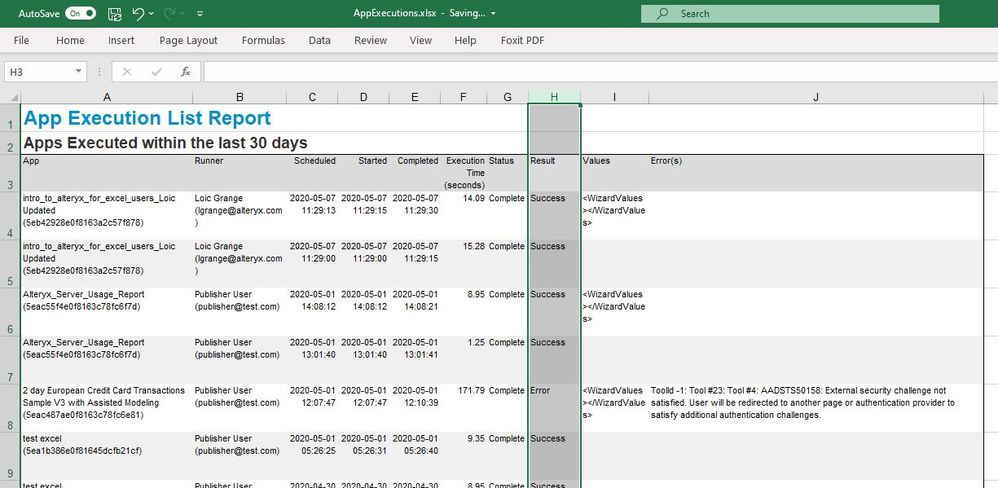Switch to the Home tab
The image size is (998, 488).
pos(70,40)
